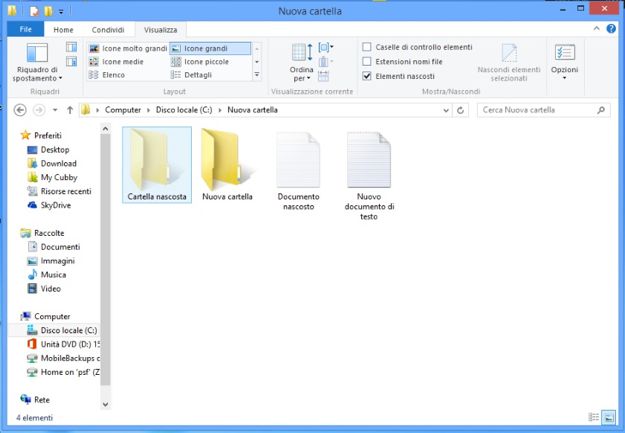625x433 pixels.
Task: Click Nascondi elementi selezionati button
Action: point(509,63)
